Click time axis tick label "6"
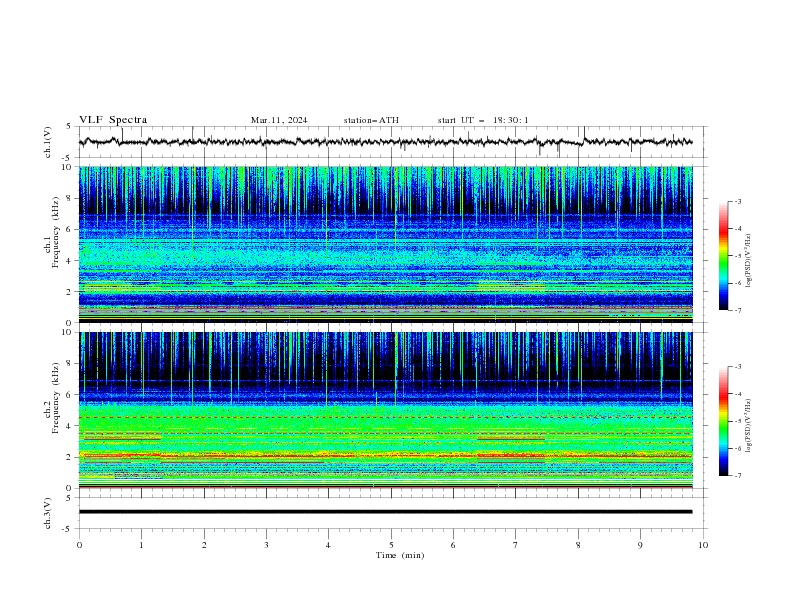 [x=453, y=545]
